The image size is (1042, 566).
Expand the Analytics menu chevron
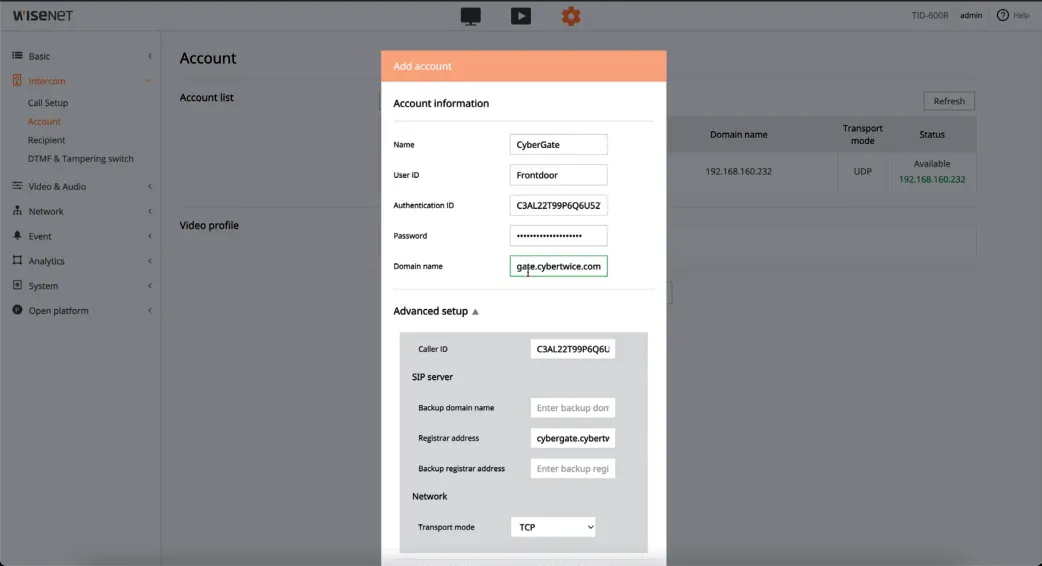coord(150,261)
